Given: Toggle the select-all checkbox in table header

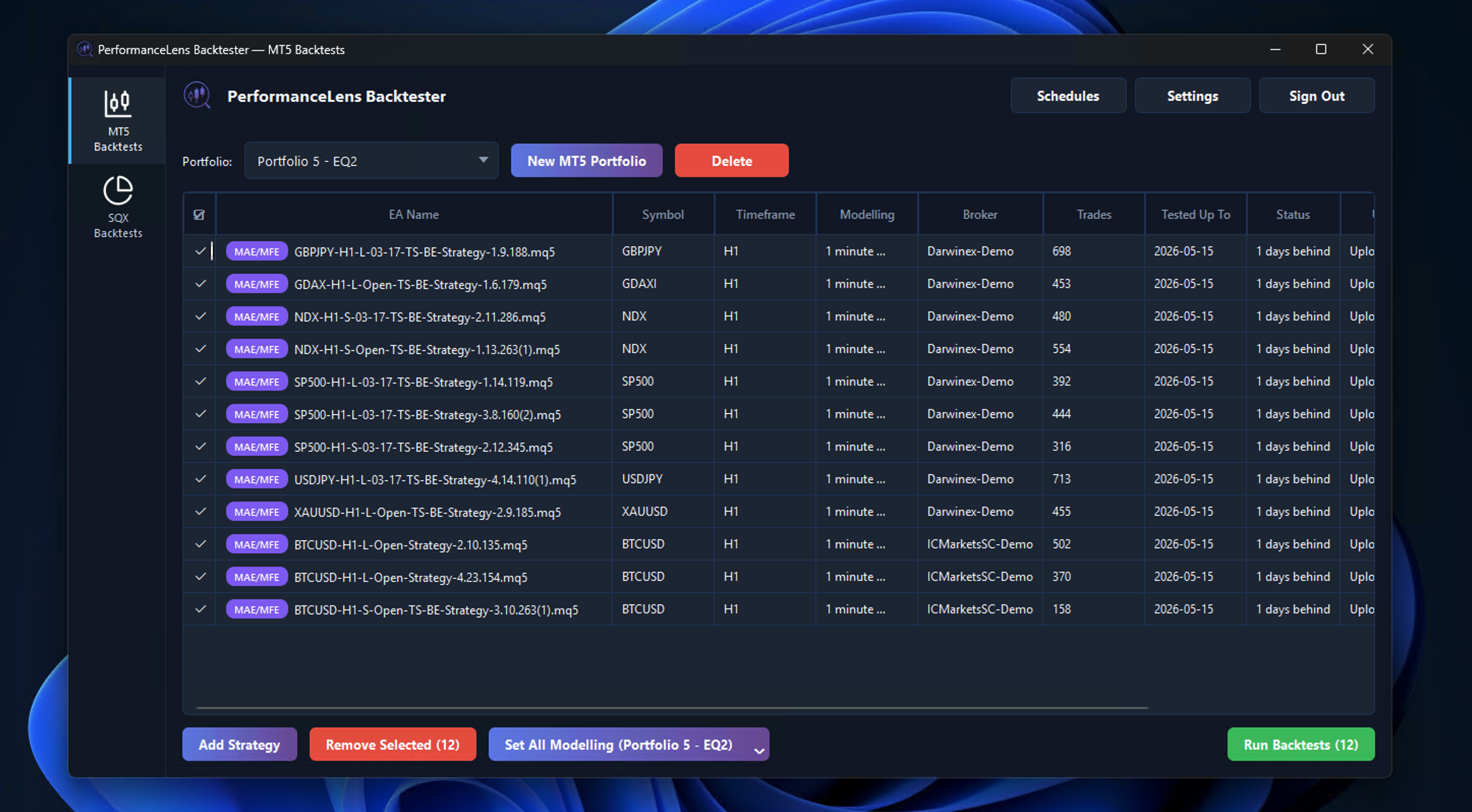Looking at the screenshot, I should click(x=199, y=215).
